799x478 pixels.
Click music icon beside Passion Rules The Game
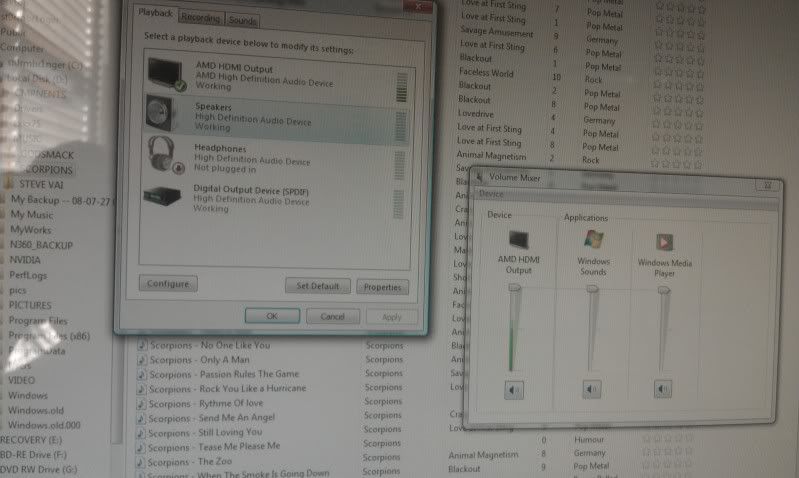pyautogui.click(x=142, y=375)
